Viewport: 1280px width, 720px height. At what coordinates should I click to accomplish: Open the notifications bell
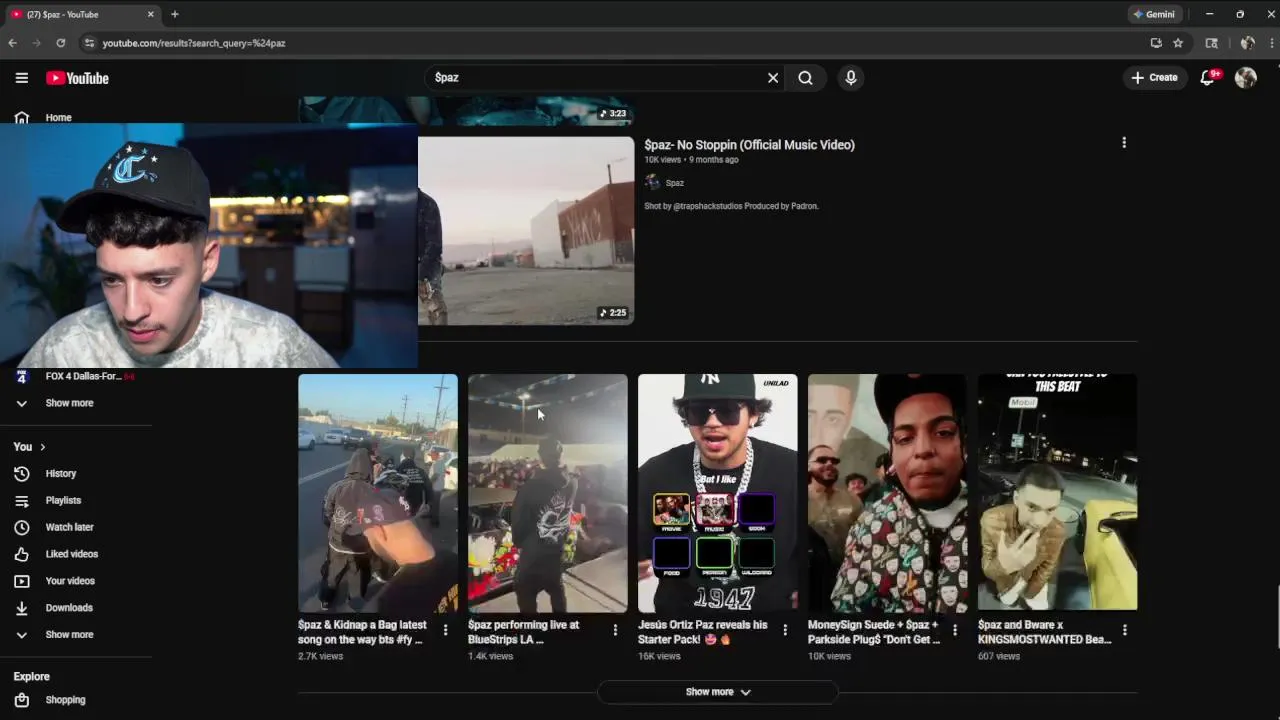tap(1207, 78)
